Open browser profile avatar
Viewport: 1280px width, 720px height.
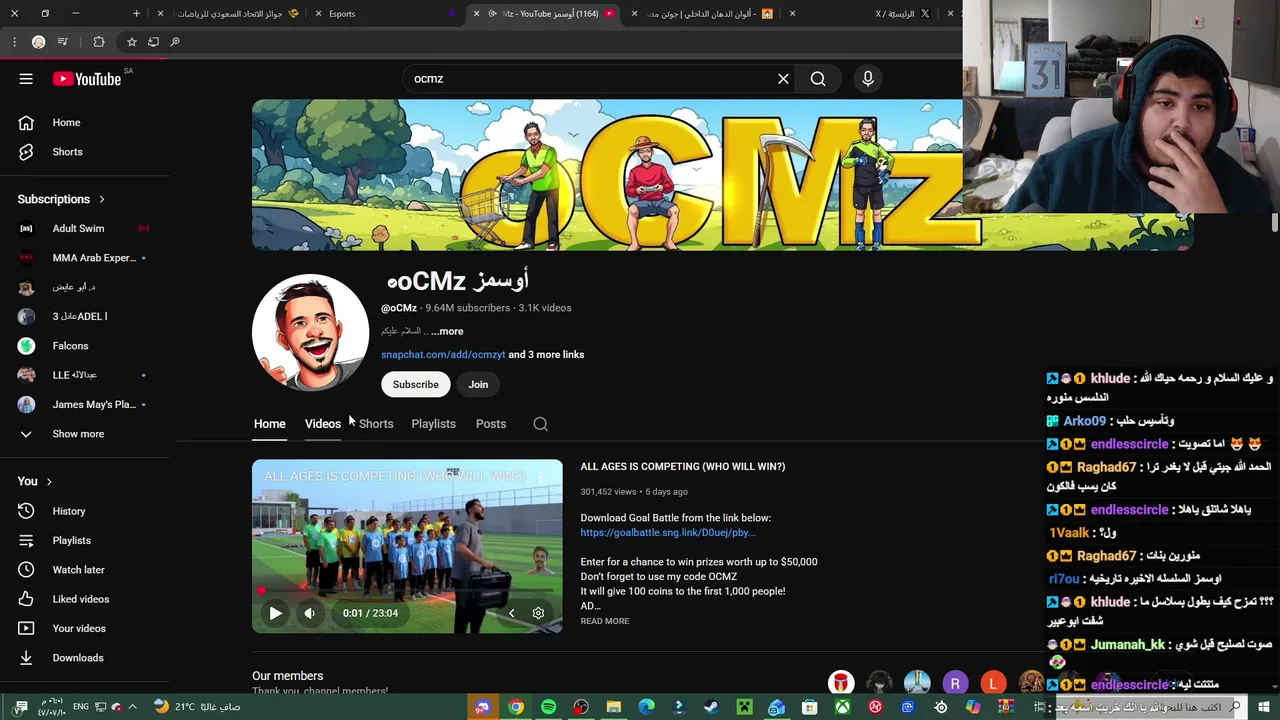[38, 42]
